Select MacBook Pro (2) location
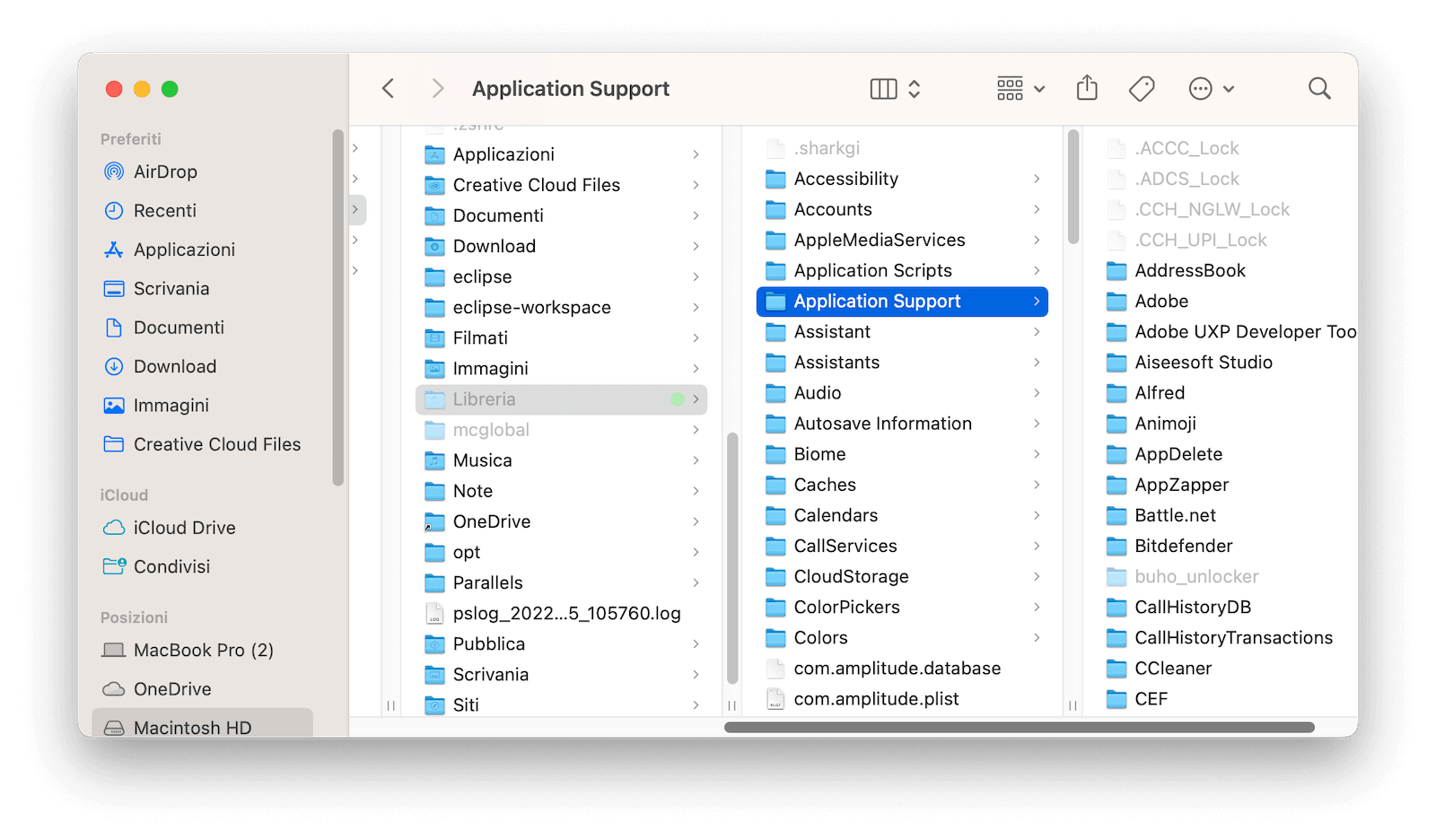The height and width of the screenshot is (840, 1436). (x=203, y=650)
